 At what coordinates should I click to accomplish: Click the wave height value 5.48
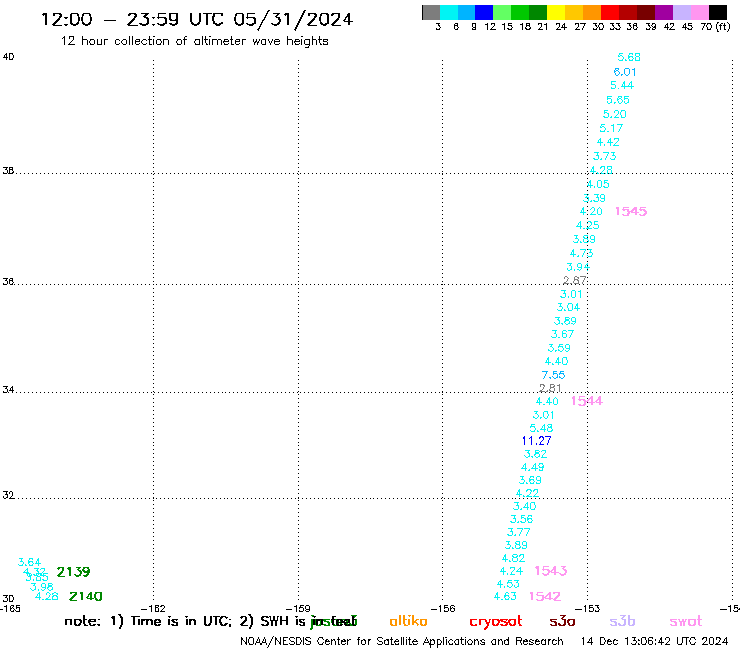coord(541,428)
